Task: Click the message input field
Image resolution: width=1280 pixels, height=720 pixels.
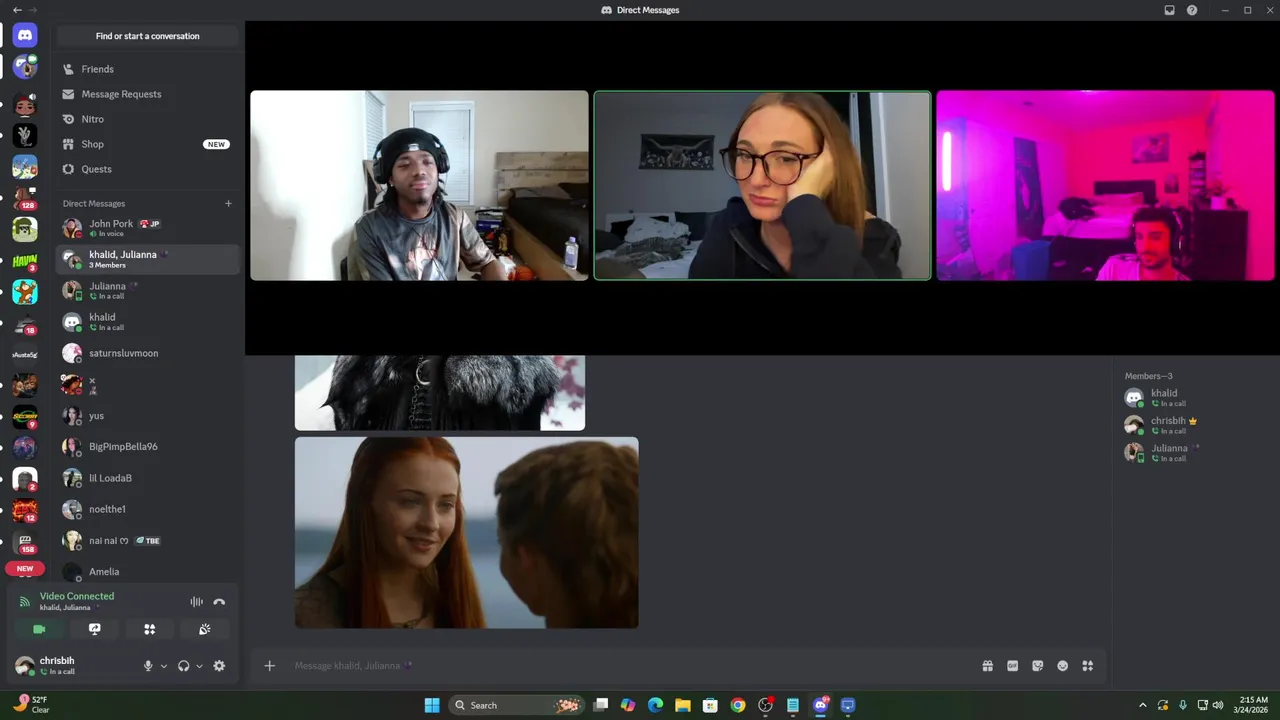Action: click(x=630, y=666)
